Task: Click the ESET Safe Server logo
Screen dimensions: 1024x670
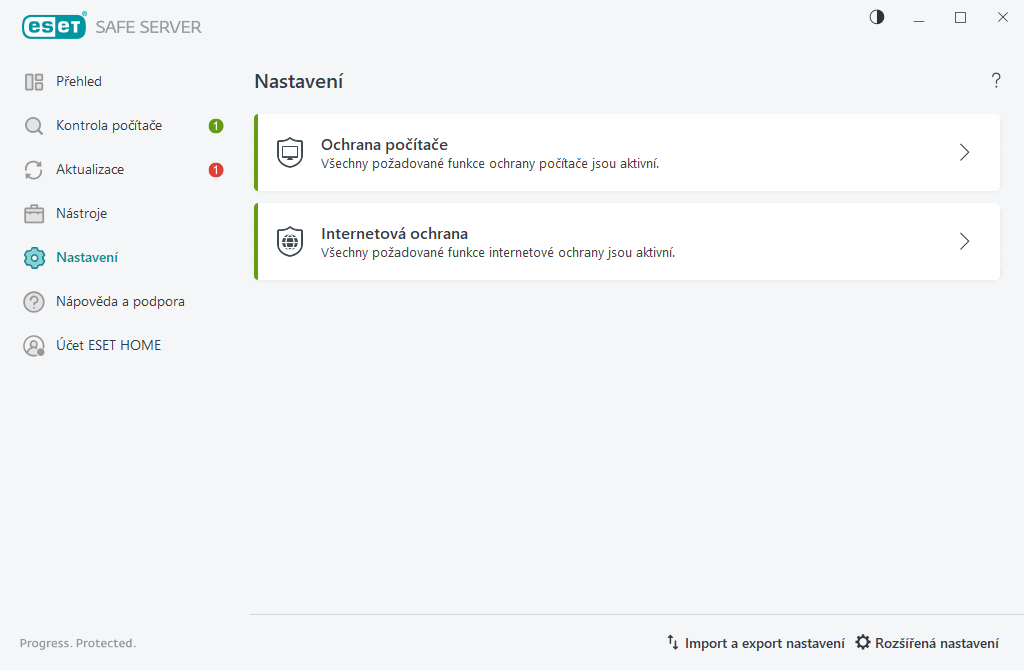Action: click(111, 27)
